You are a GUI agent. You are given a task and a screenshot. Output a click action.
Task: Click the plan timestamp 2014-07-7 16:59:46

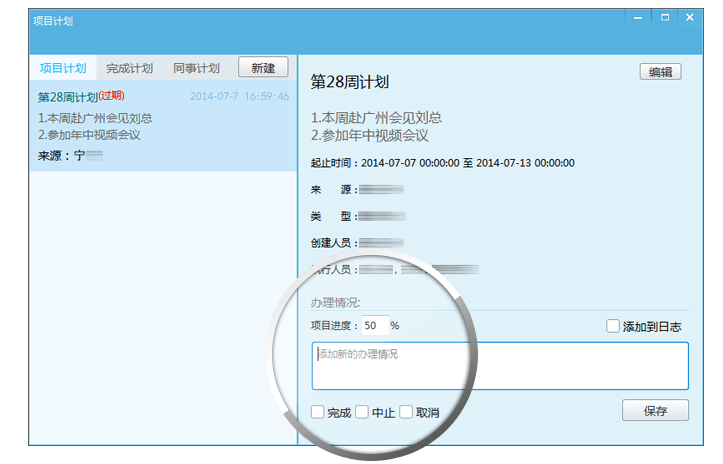pyautogui.click(x=239, y=96)
